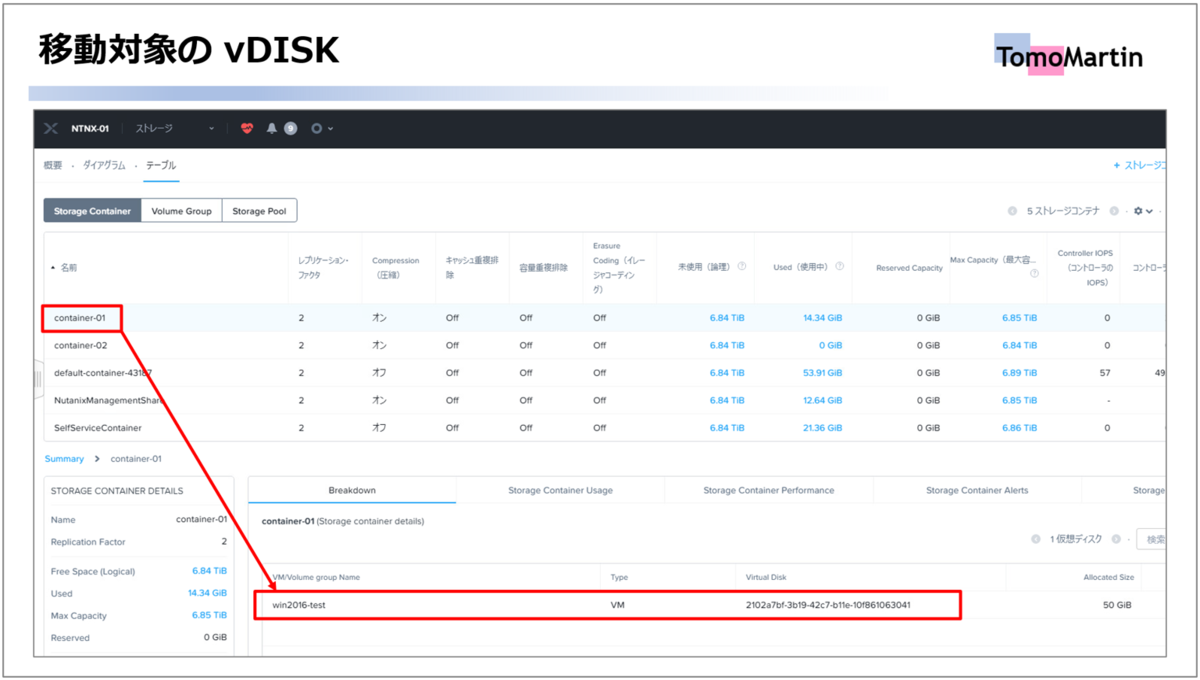Go to previous page of 仮想ディスク list

[x=1036, y=539]
